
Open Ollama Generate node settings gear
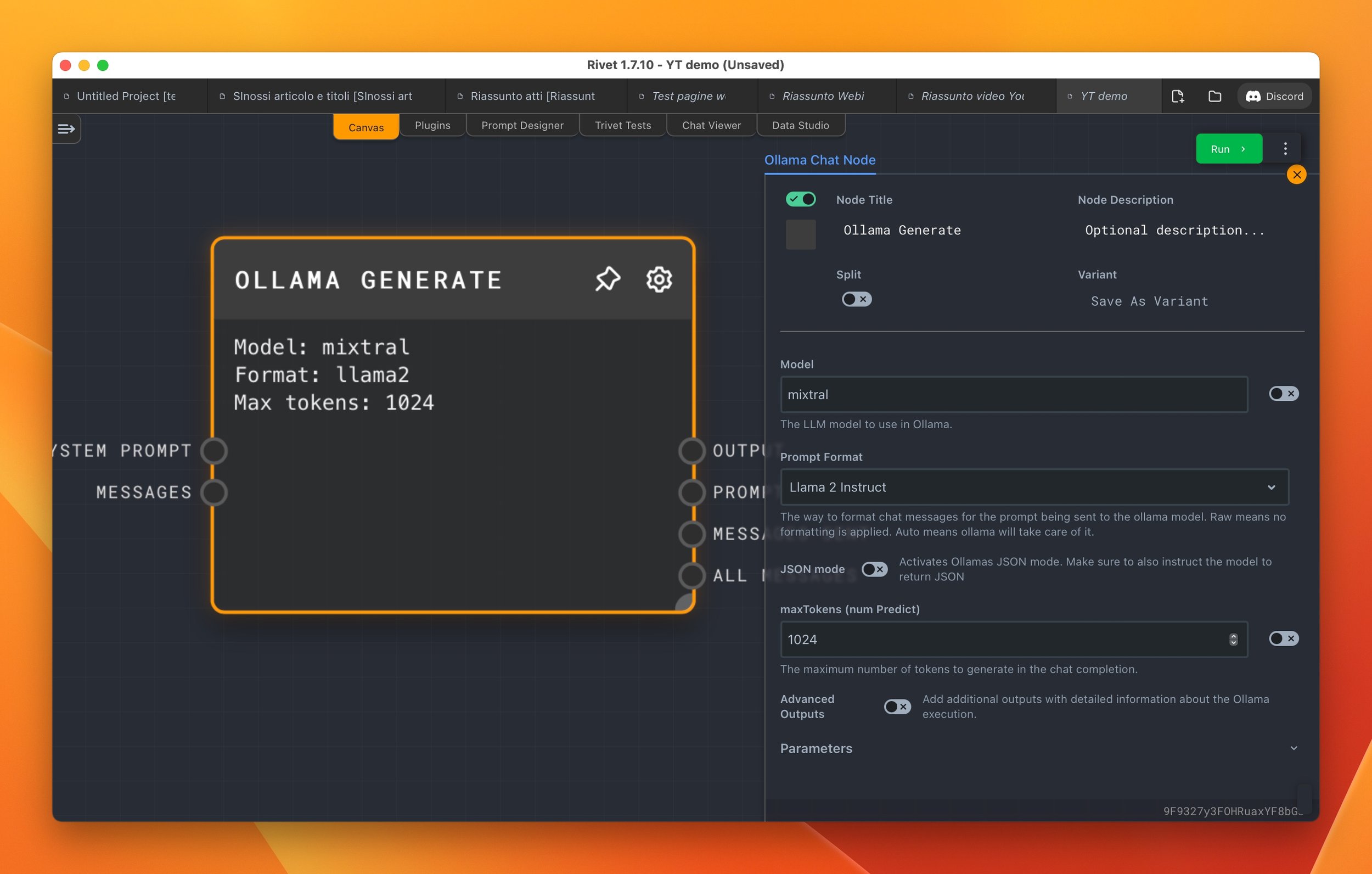[659, 279]
